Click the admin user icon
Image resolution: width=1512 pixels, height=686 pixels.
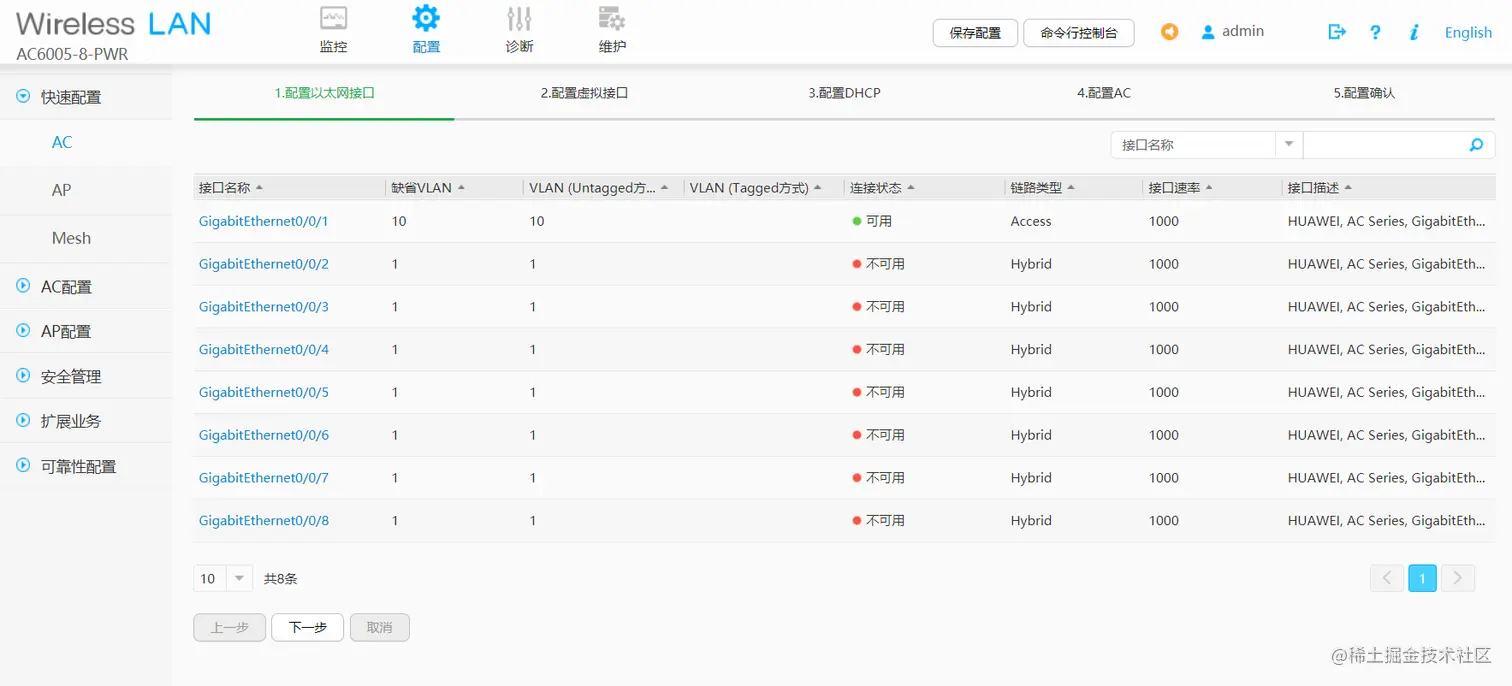[1208, 32]
